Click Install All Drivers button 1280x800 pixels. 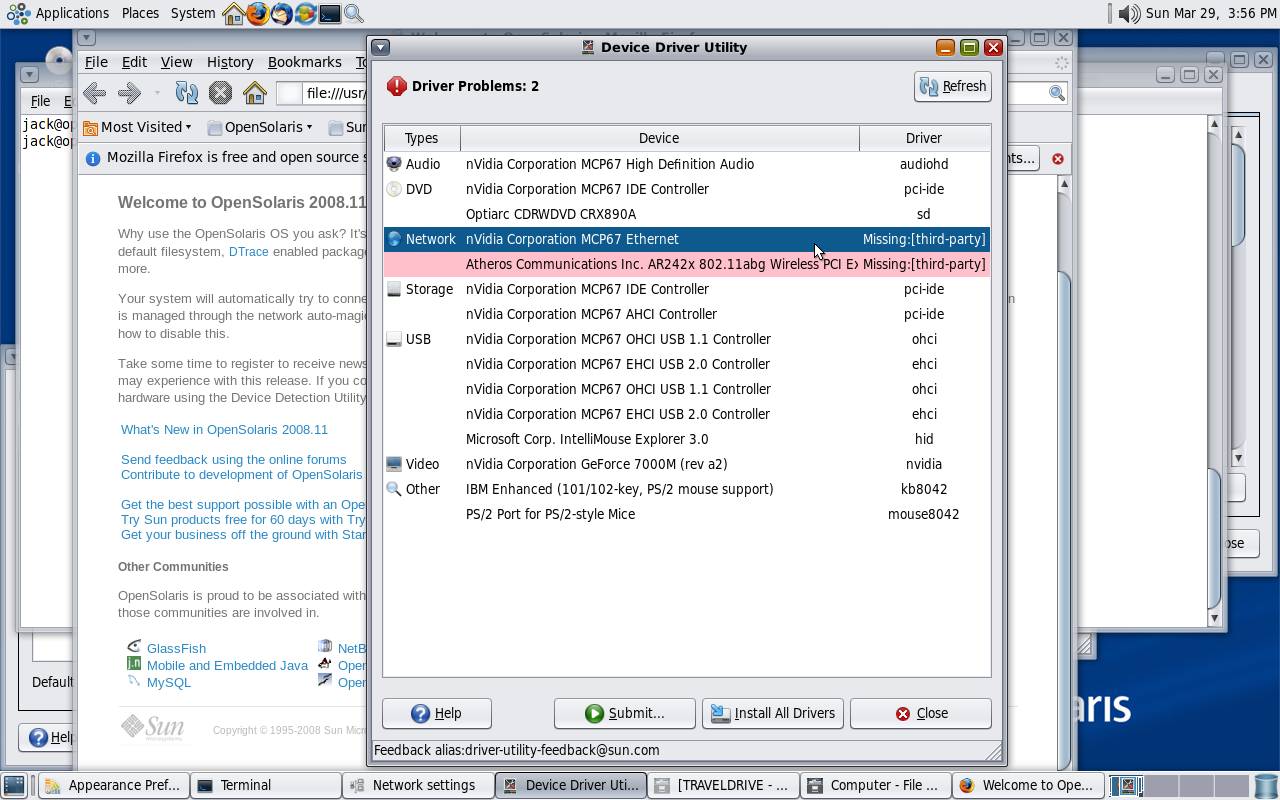(x=773, y=713)
